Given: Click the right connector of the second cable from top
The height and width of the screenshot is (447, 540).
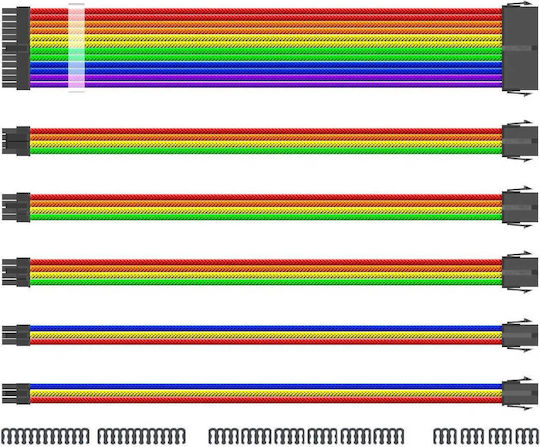Looking at the screenshot, I should [520, 141].
